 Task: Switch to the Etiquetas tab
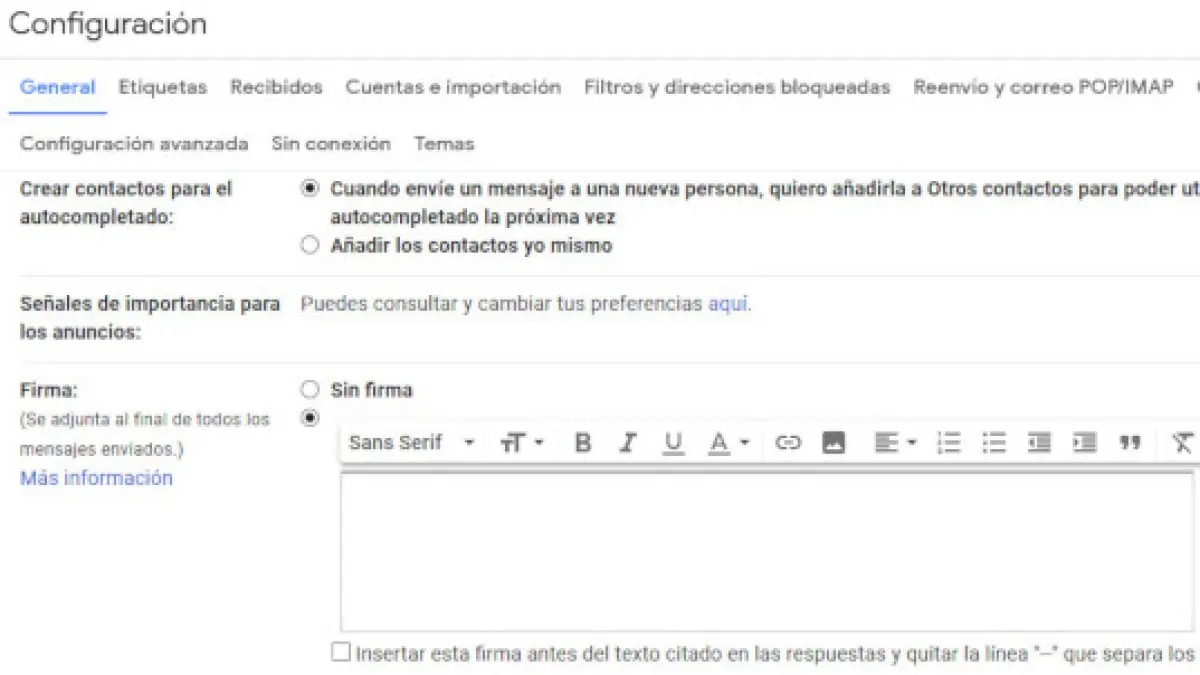point(162,87)
